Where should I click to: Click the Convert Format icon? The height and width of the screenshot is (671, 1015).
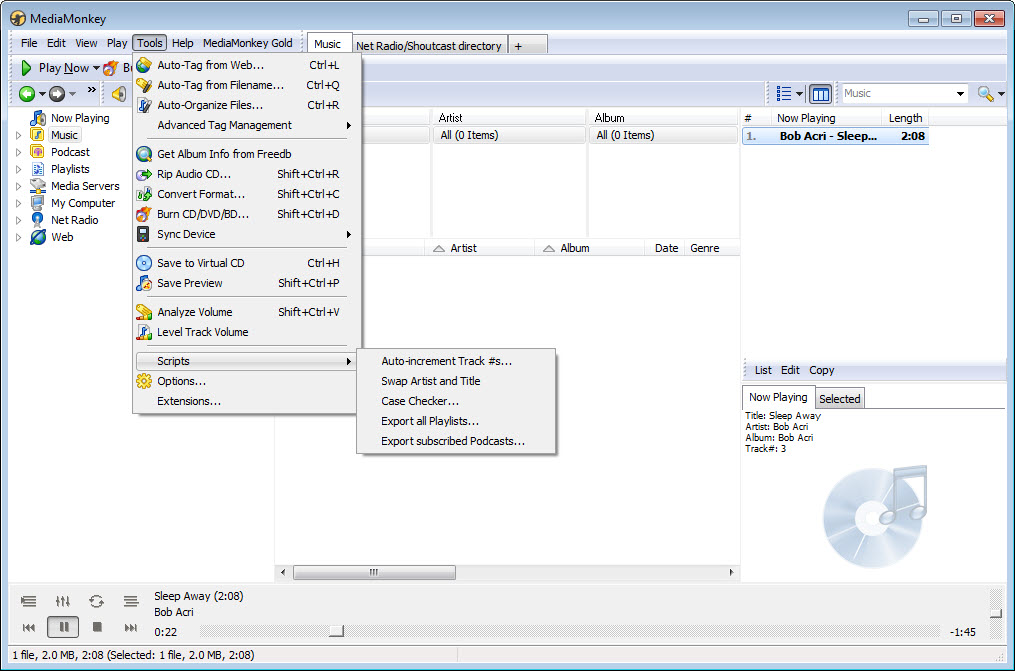coord(144,194)
